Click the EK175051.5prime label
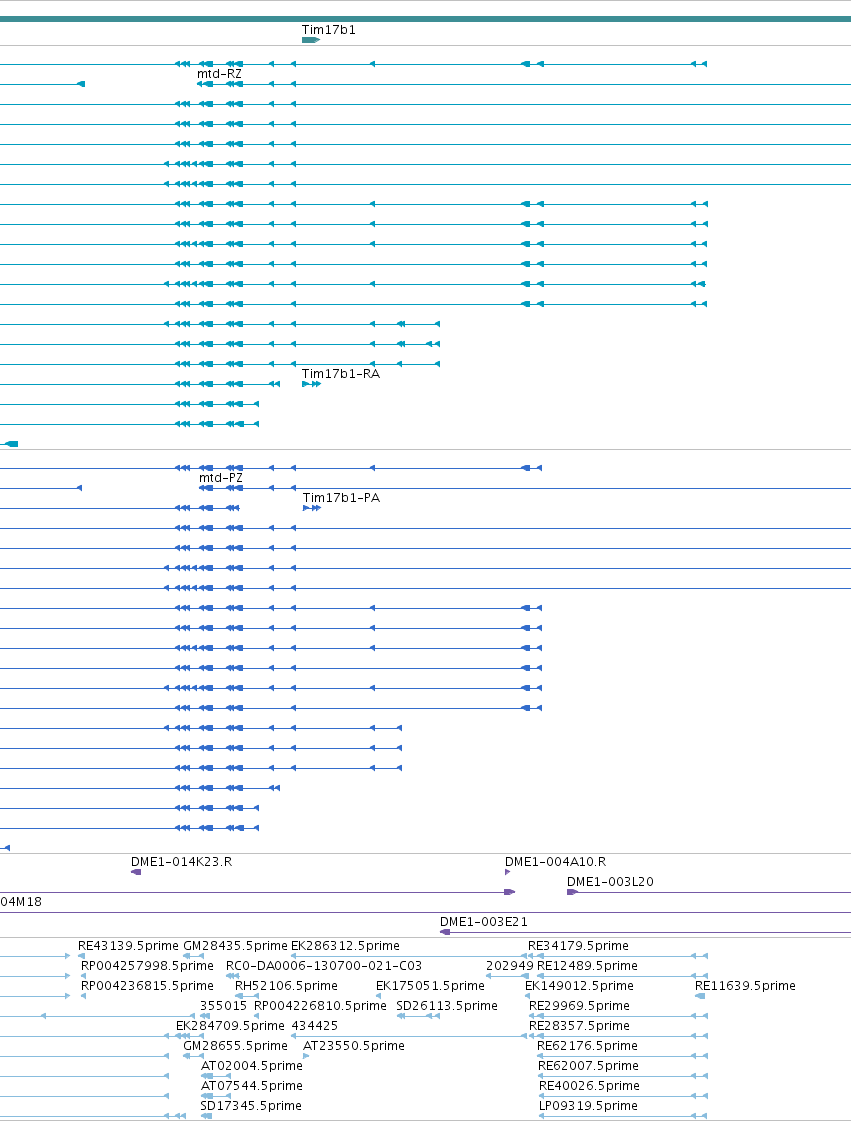This screenshot has width=851, height=1121. (x=431, y=986)
